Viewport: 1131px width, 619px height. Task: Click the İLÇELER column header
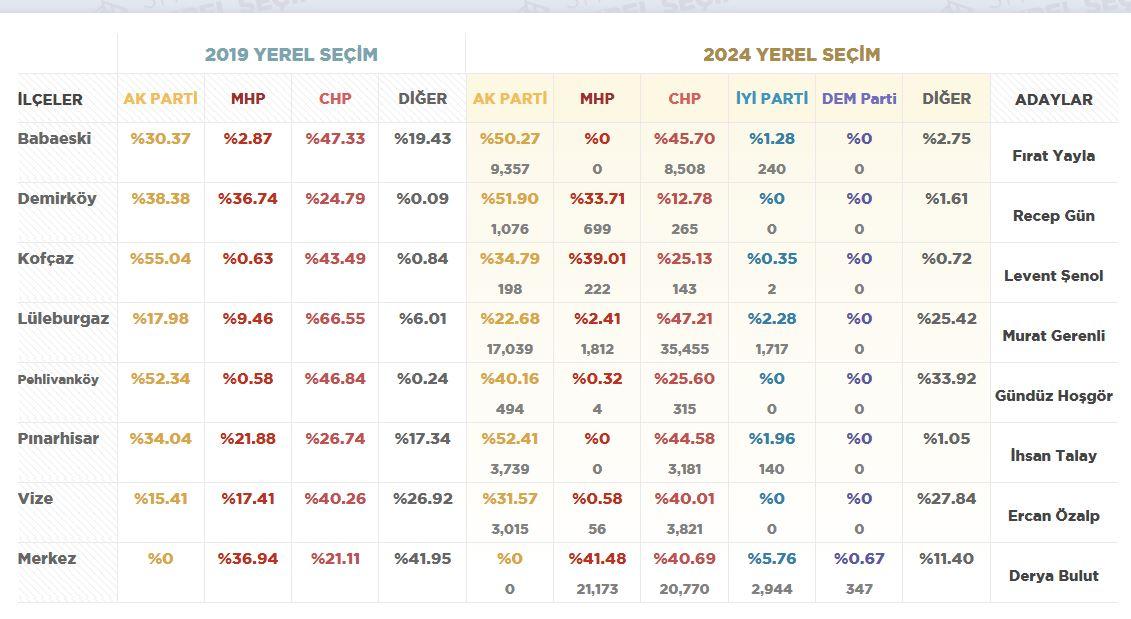(50, 100)
